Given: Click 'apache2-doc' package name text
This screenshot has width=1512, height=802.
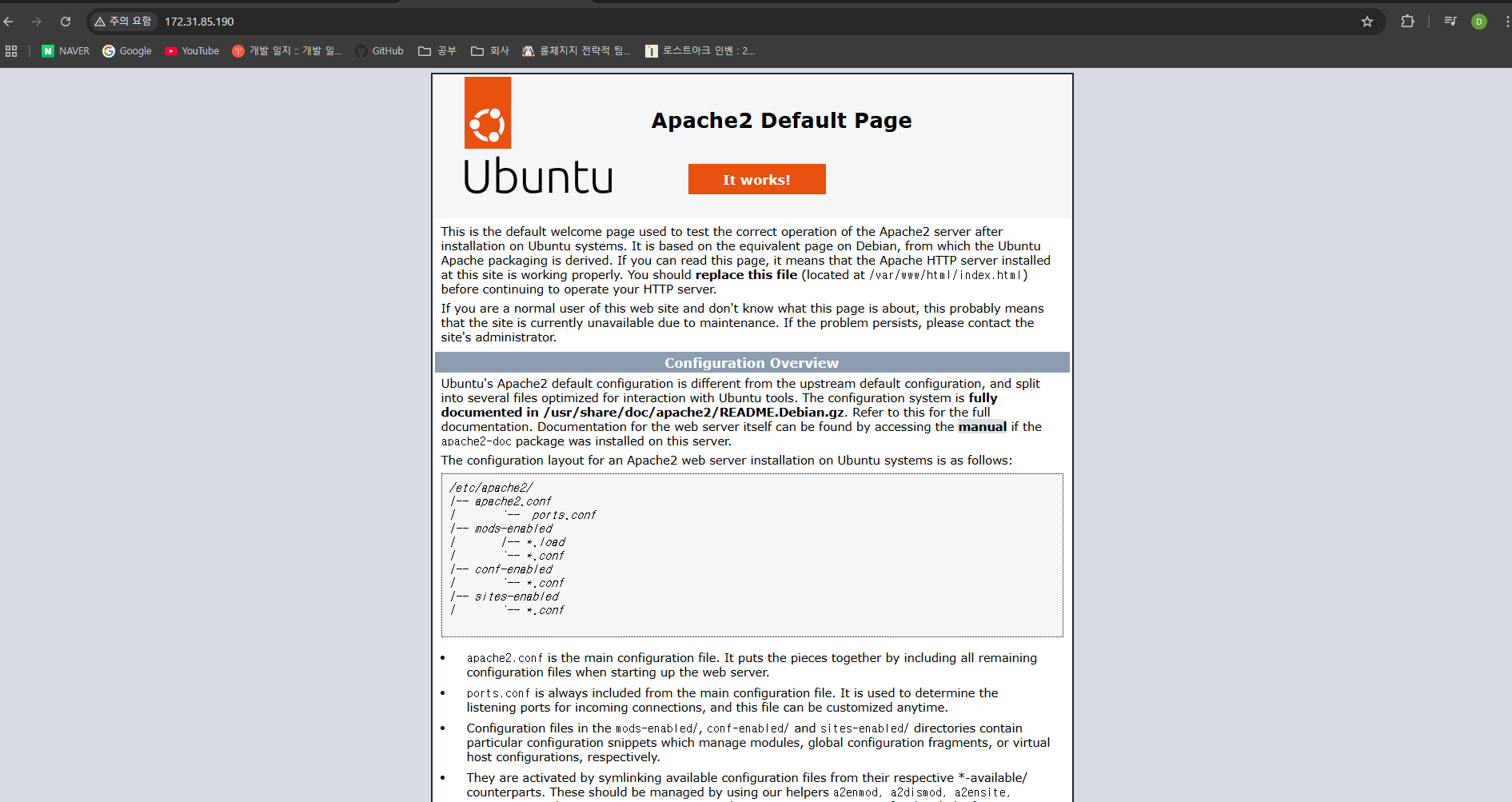Looking at the screenshot, I should point(476,441).
